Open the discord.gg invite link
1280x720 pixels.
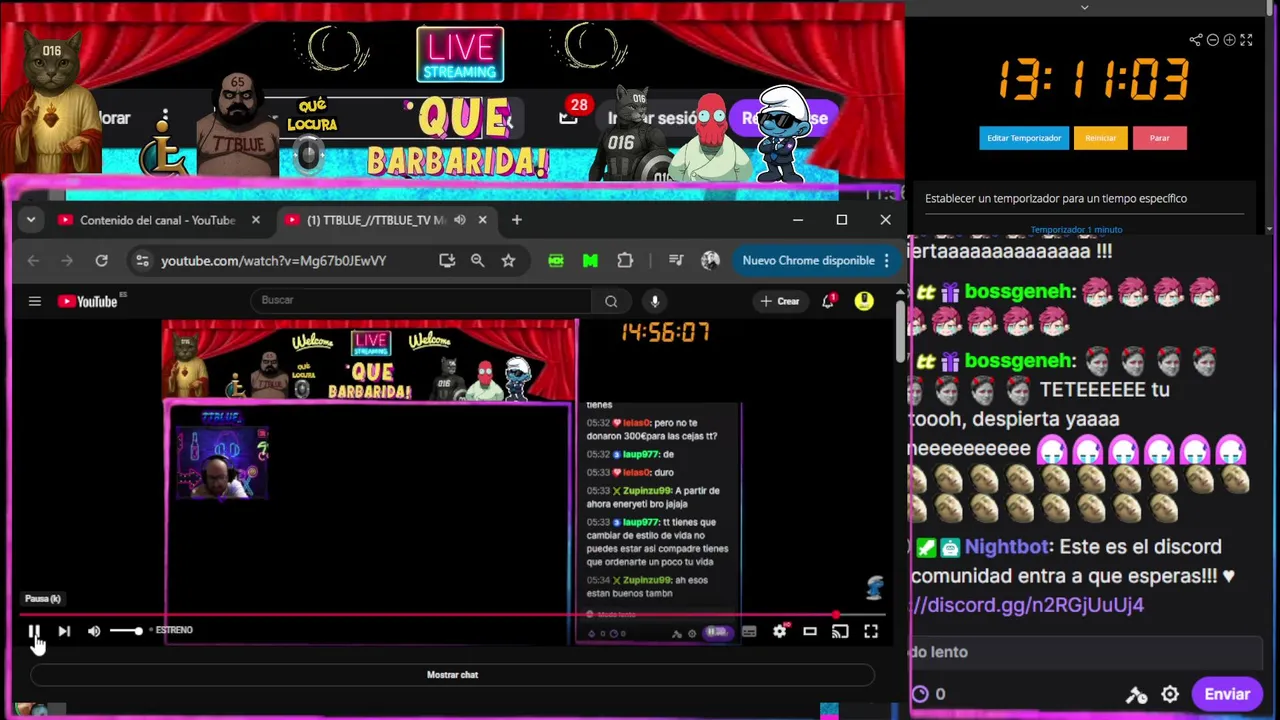coord(1027,605)
